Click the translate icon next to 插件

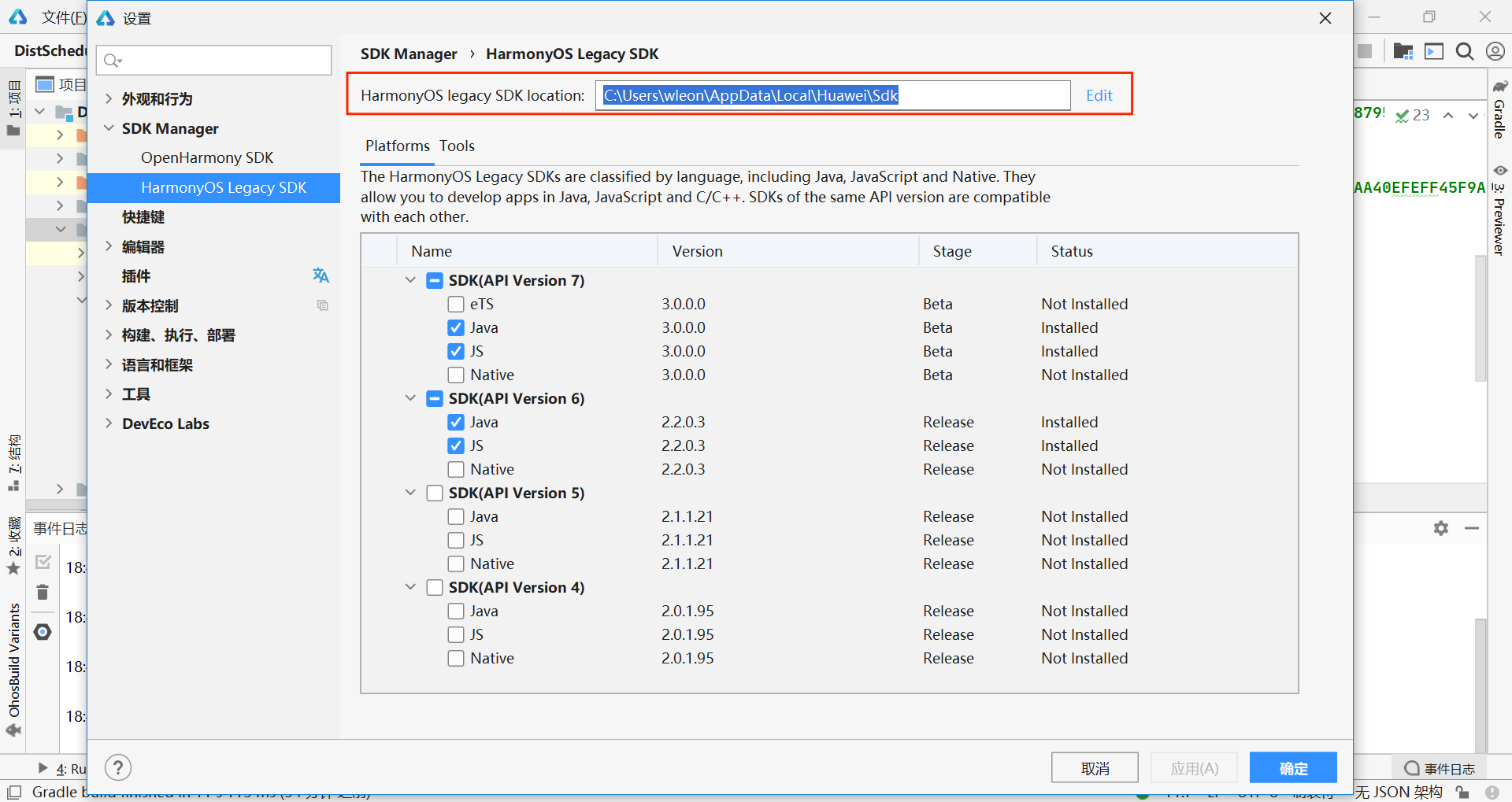[321, 275]
